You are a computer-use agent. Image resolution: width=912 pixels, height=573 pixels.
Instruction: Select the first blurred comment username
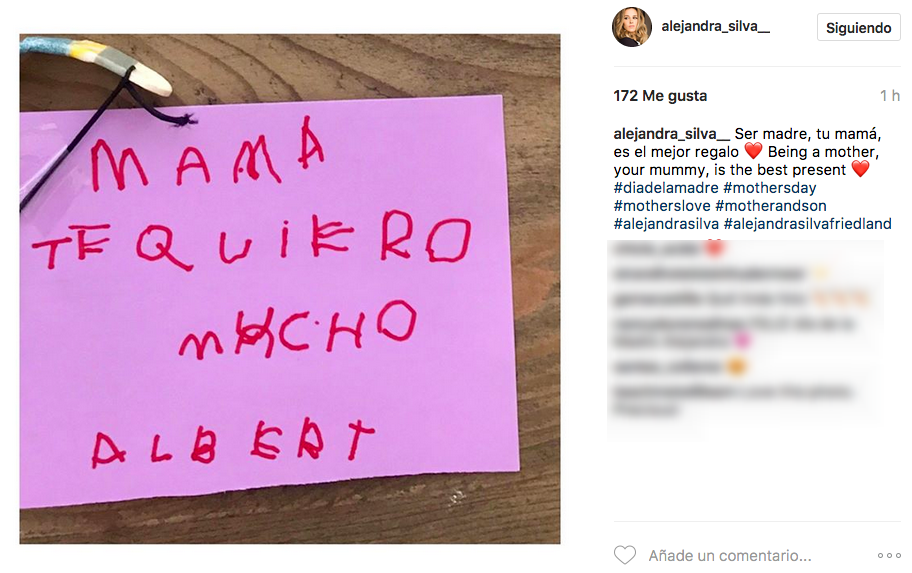click(657, 249)
